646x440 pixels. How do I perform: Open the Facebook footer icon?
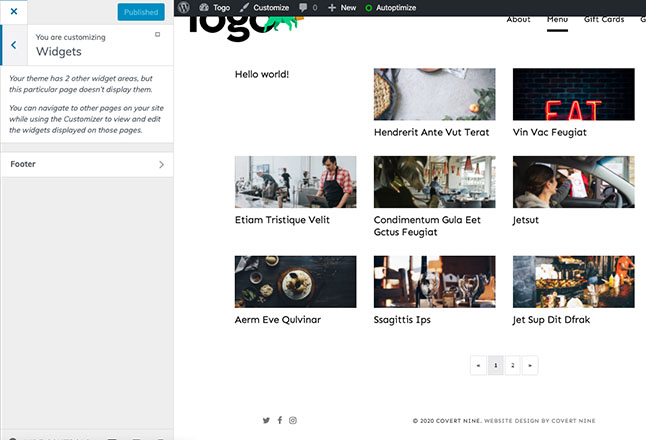280,420
